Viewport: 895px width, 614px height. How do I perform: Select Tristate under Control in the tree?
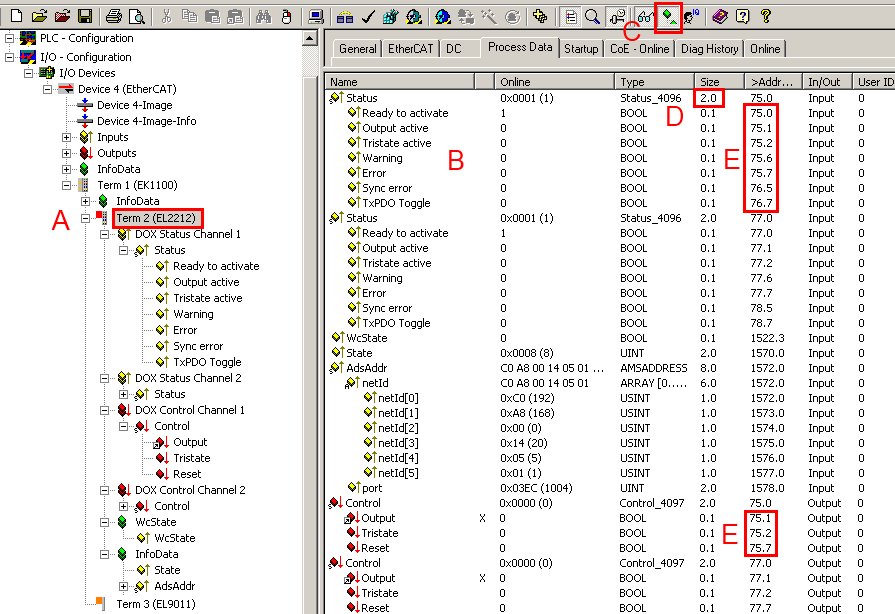192,458
